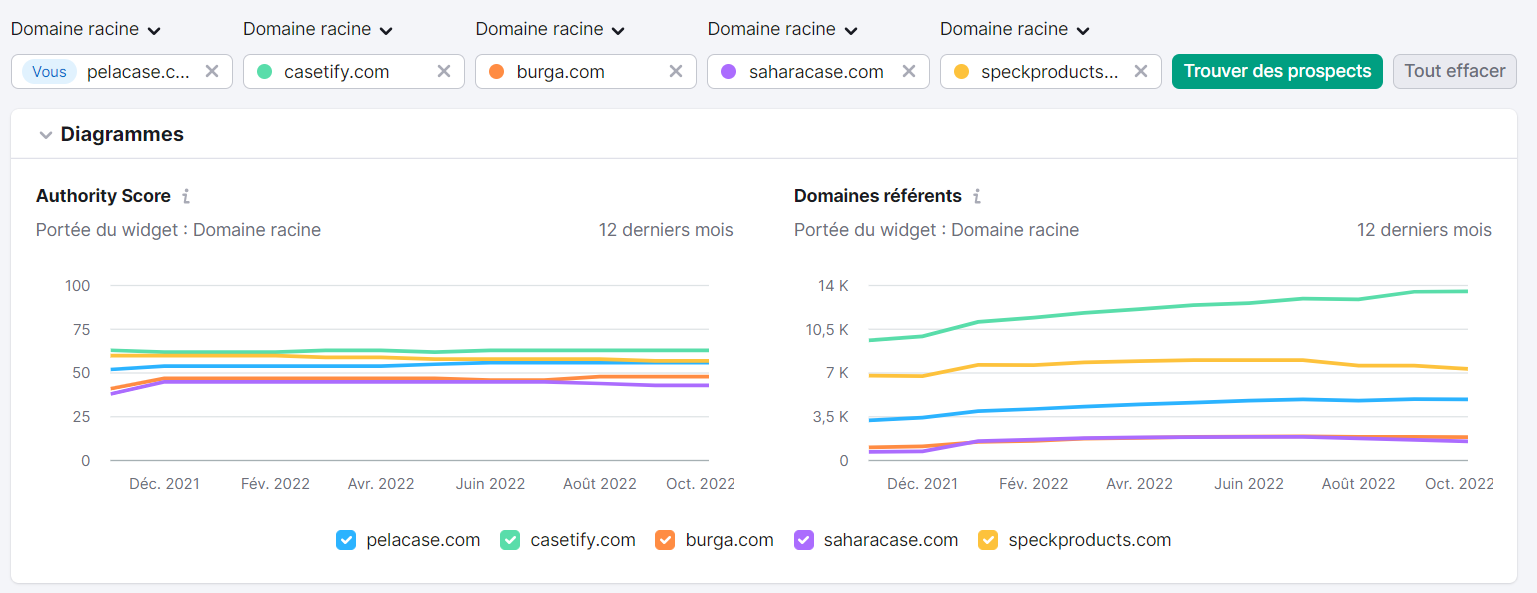
Task: Disable saharacase.com legend checkbox
Action: 803,540
